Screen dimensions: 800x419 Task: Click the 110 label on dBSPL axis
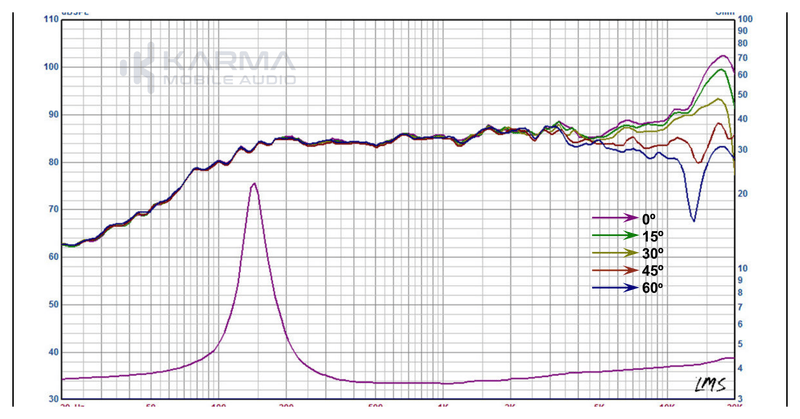click(x=52, y=19)
